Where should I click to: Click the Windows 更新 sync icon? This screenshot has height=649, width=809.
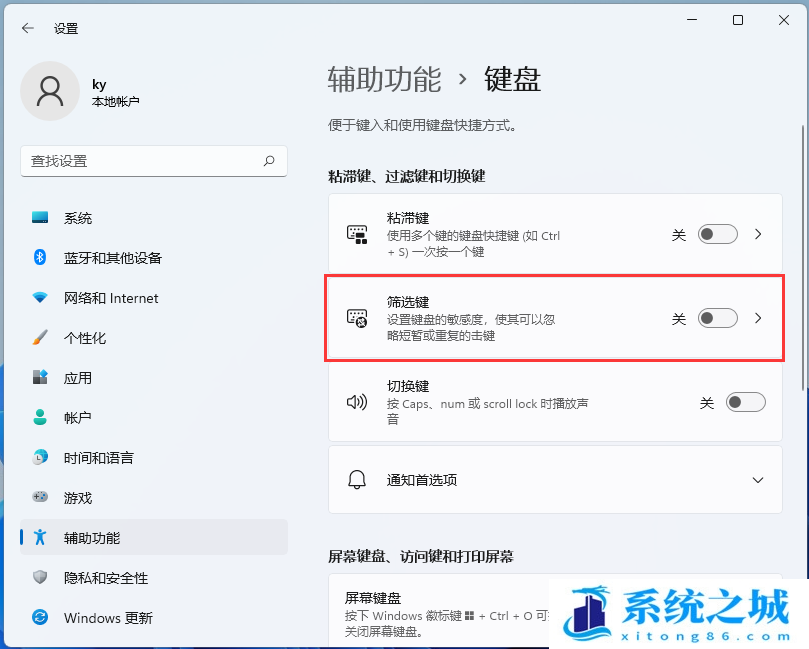click(x=40, y=617)
